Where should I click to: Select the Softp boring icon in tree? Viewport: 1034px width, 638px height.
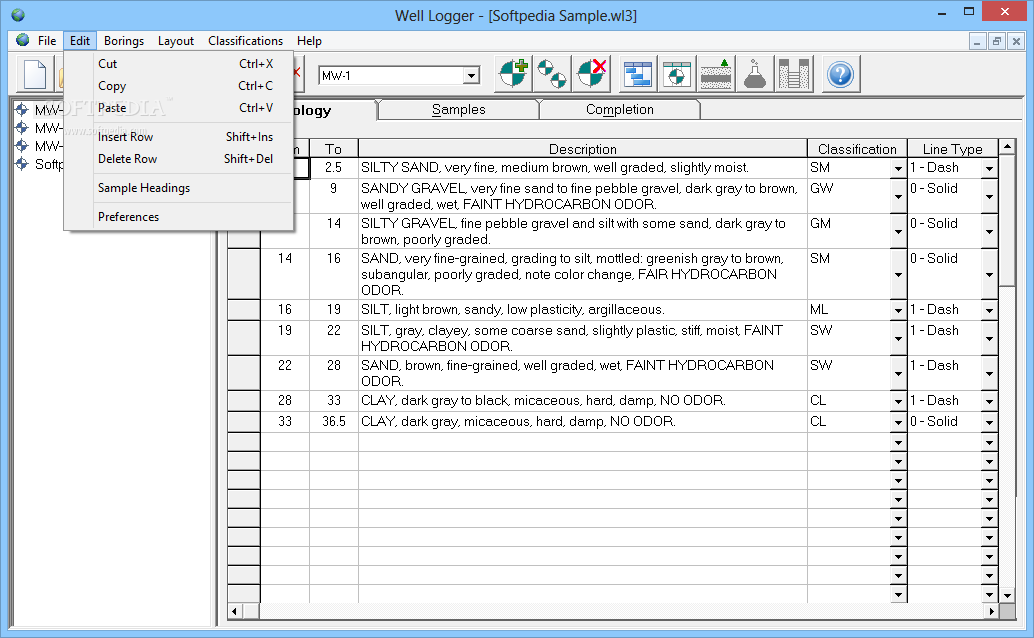pos(22,164)
